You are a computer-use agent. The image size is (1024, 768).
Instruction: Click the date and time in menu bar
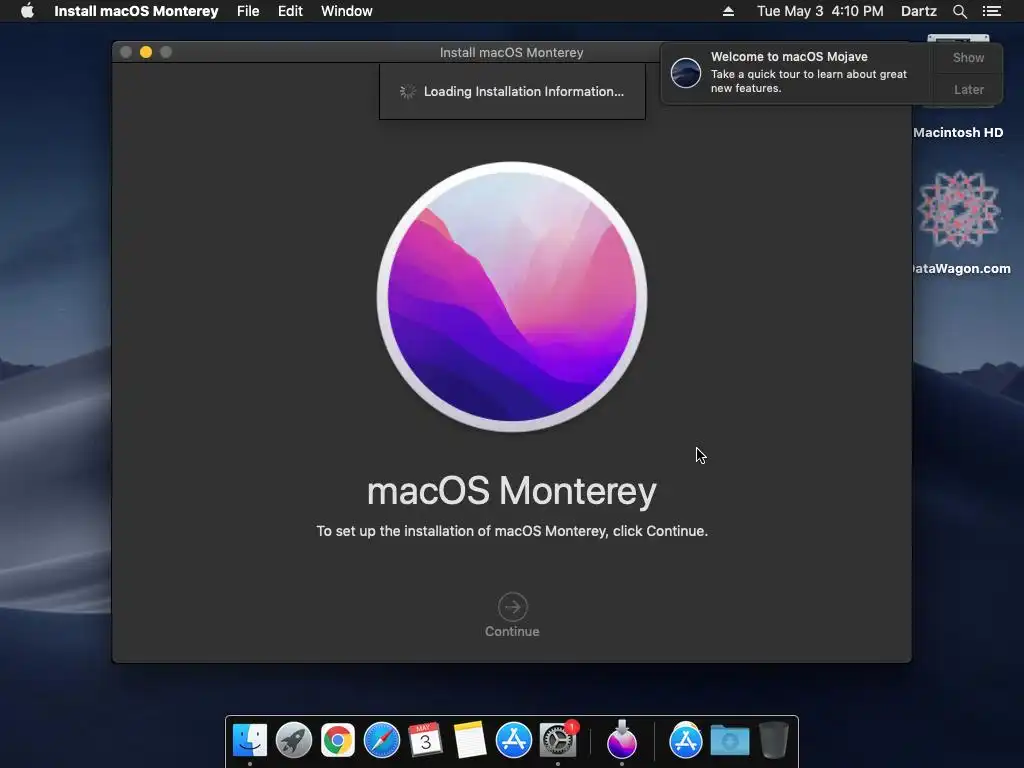coord(820,11)
